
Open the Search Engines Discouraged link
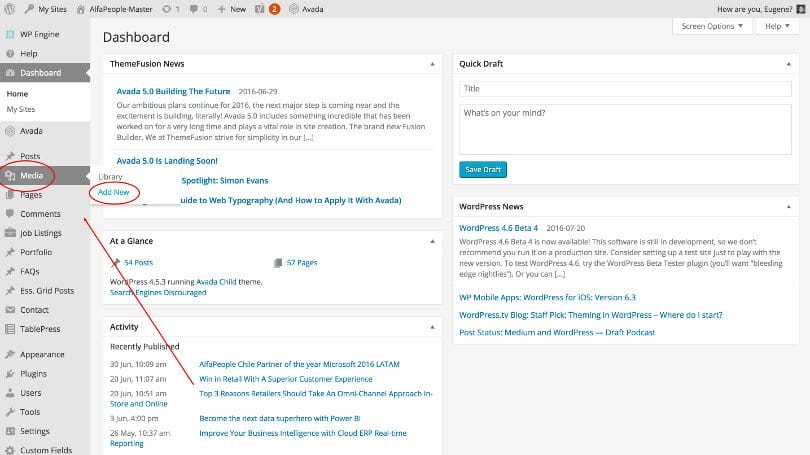coord(158,292)
